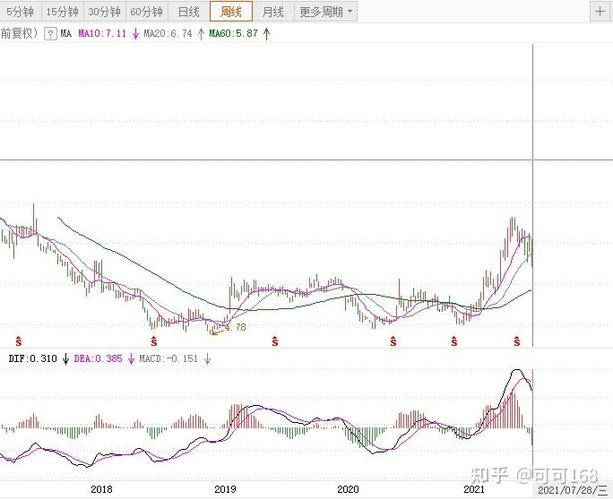Select the MA60:5.87 value

pos(233,34)
